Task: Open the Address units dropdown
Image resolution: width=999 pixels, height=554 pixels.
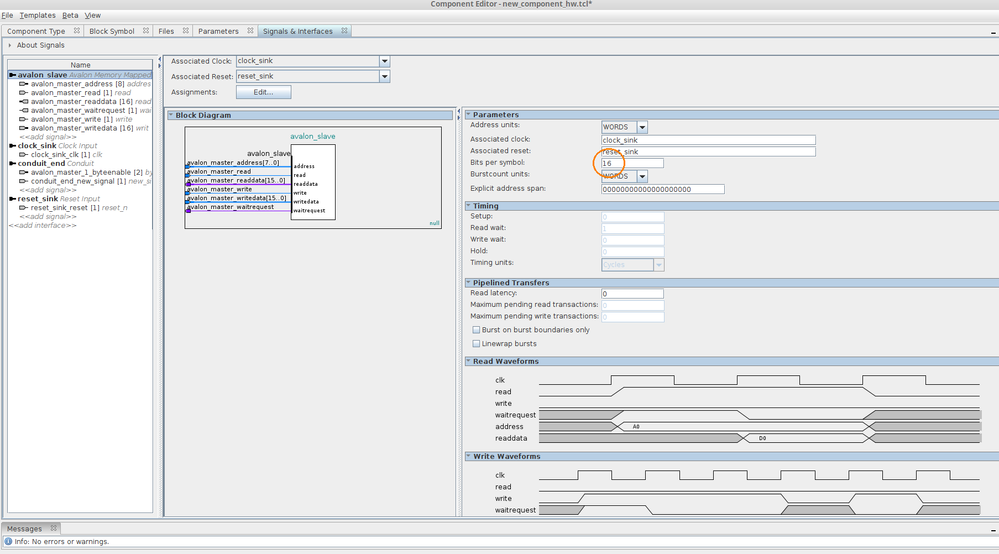Action: click(x=642, y=127)
